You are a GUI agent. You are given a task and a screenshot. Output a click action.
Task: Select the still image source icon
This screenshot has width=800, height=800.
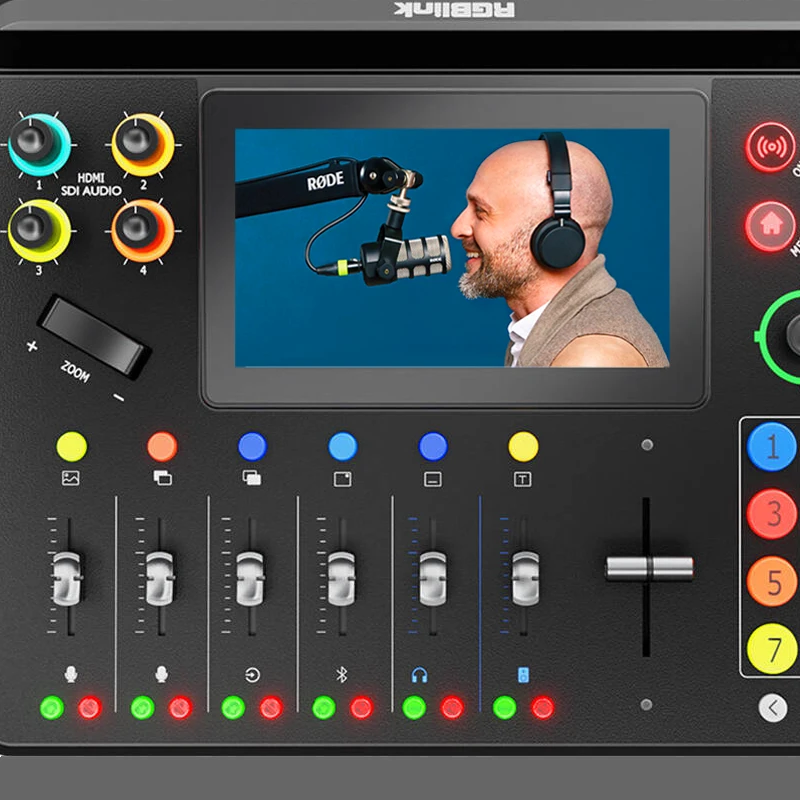coord(70,478)
